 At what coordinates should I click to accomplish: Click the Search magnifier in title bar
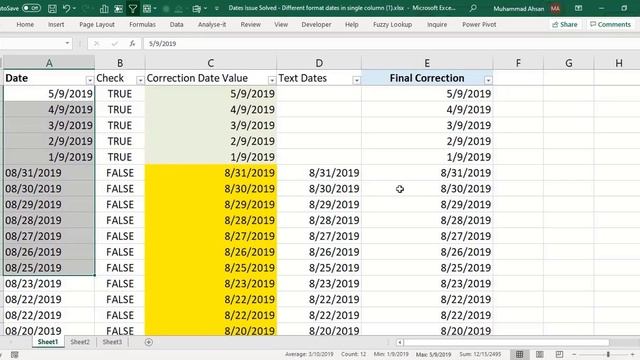coord(473,8)
